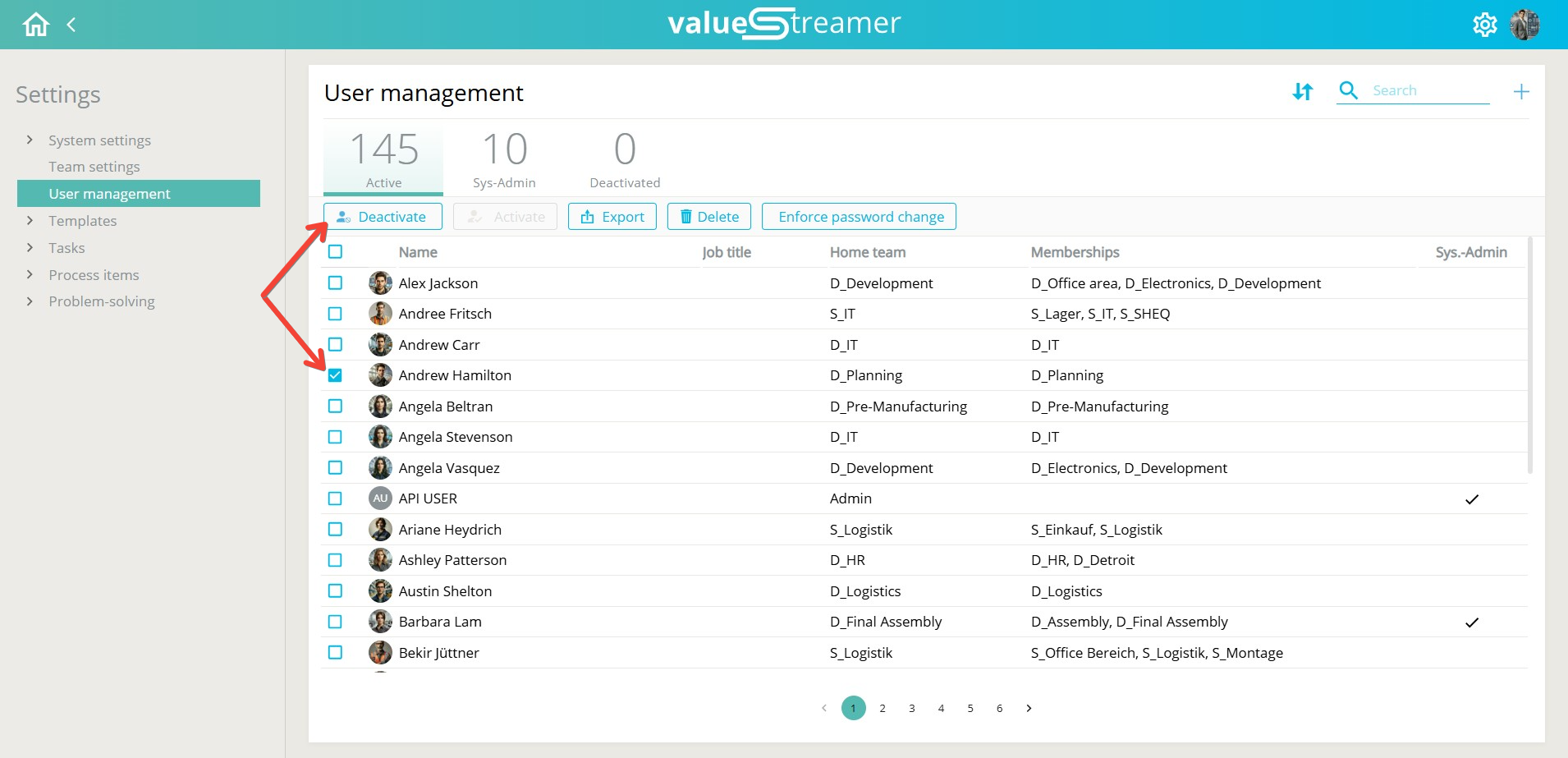Open Team settings in sidebar
Screen dimensions: 1568x758
pyautogui.click(x=94, y=167)
